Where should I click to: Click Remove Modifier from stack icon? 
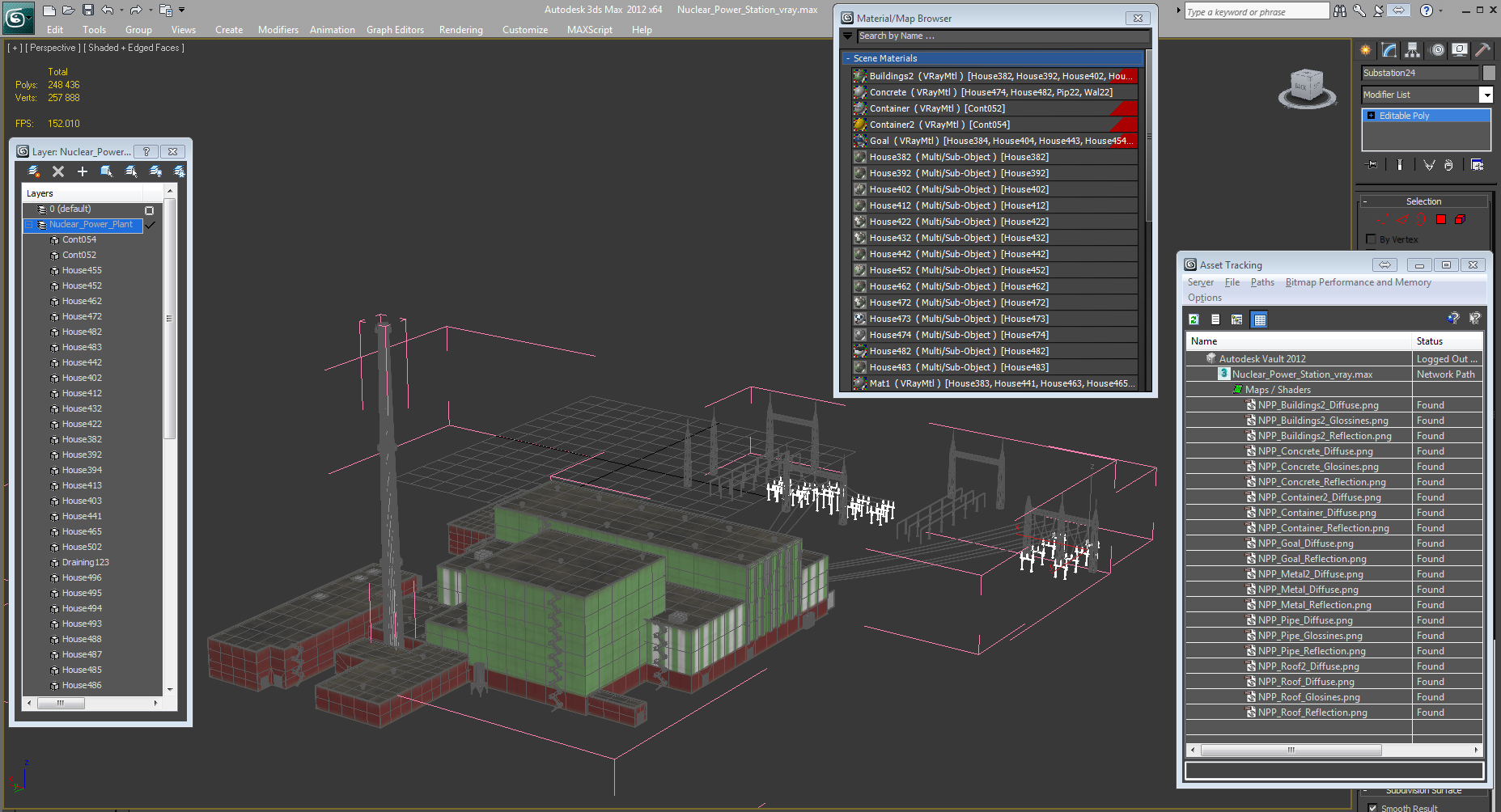pos(1448,165)
